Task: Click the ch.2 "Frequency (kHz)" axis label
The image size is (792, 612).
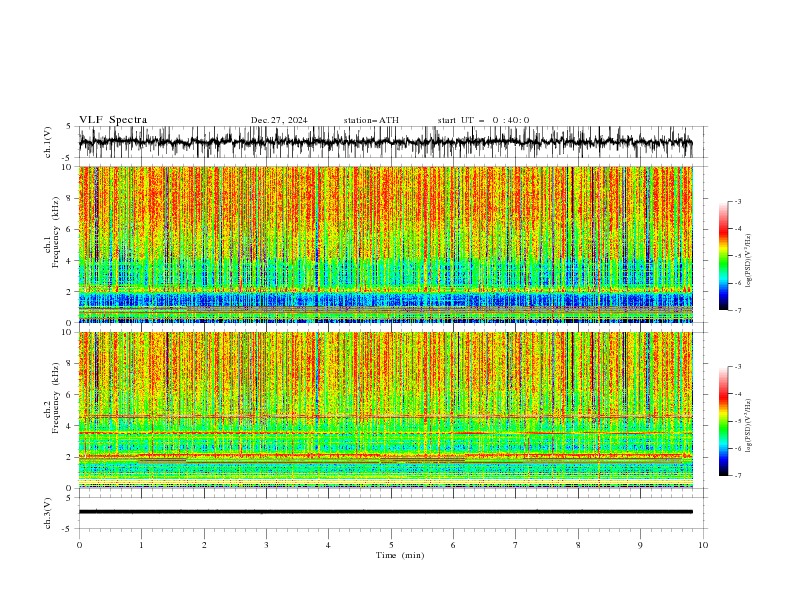Action: tap(56, 398)
